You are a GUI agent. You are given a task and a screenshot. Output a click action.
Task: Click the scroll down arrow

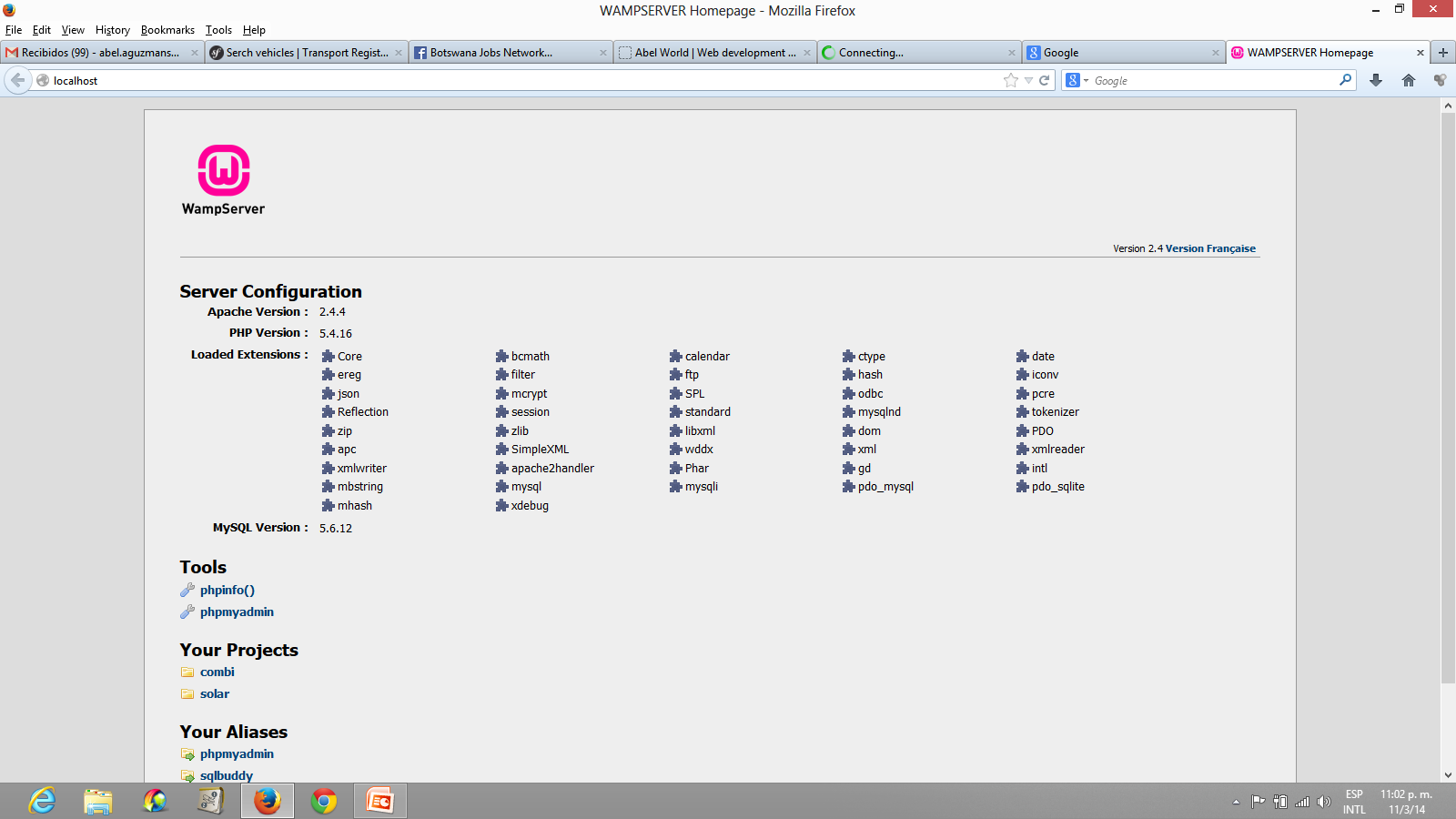pyautogui.click(x=1448, y=775)
